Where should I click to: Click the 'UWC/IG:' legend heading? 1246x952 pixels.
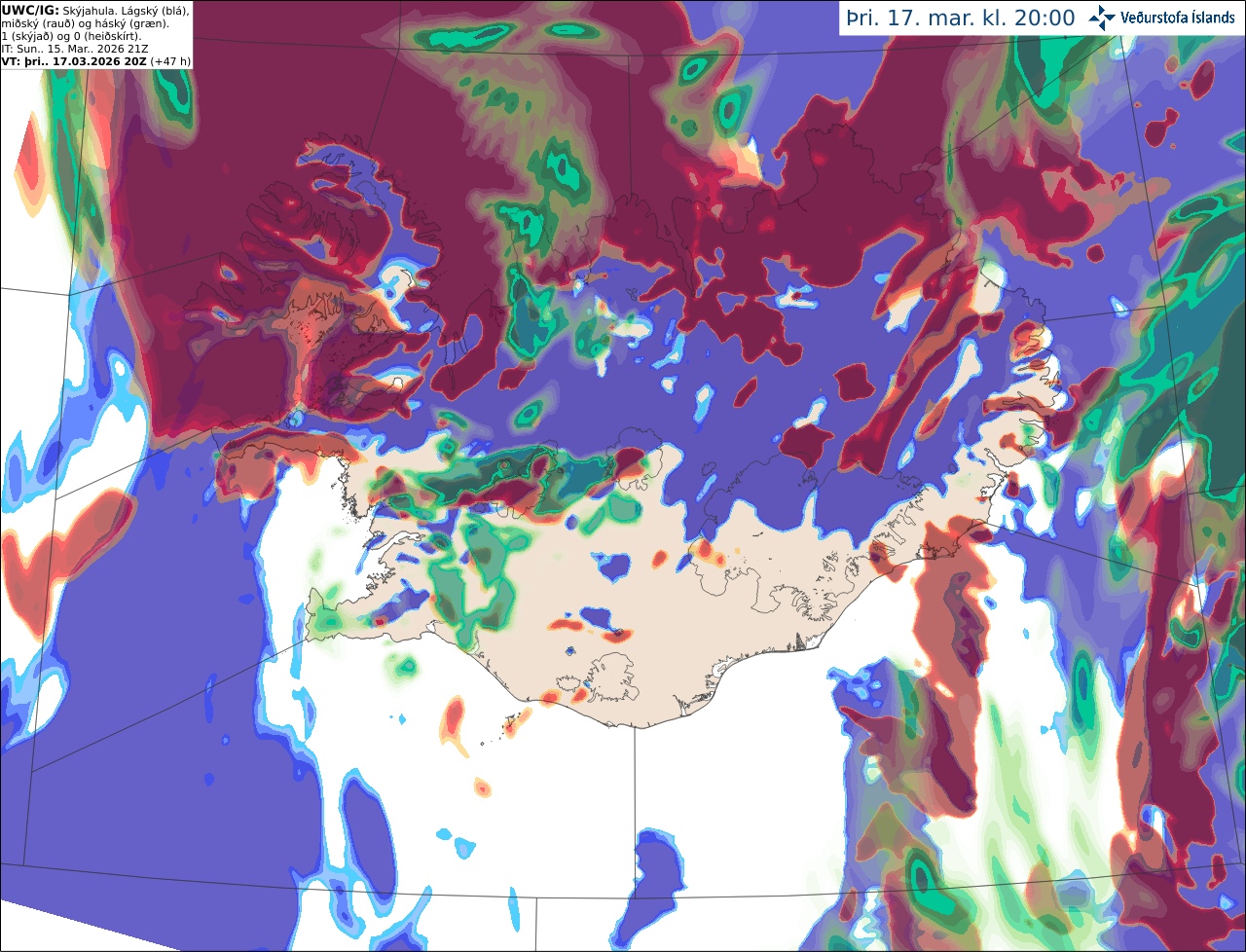click(30, 10)
